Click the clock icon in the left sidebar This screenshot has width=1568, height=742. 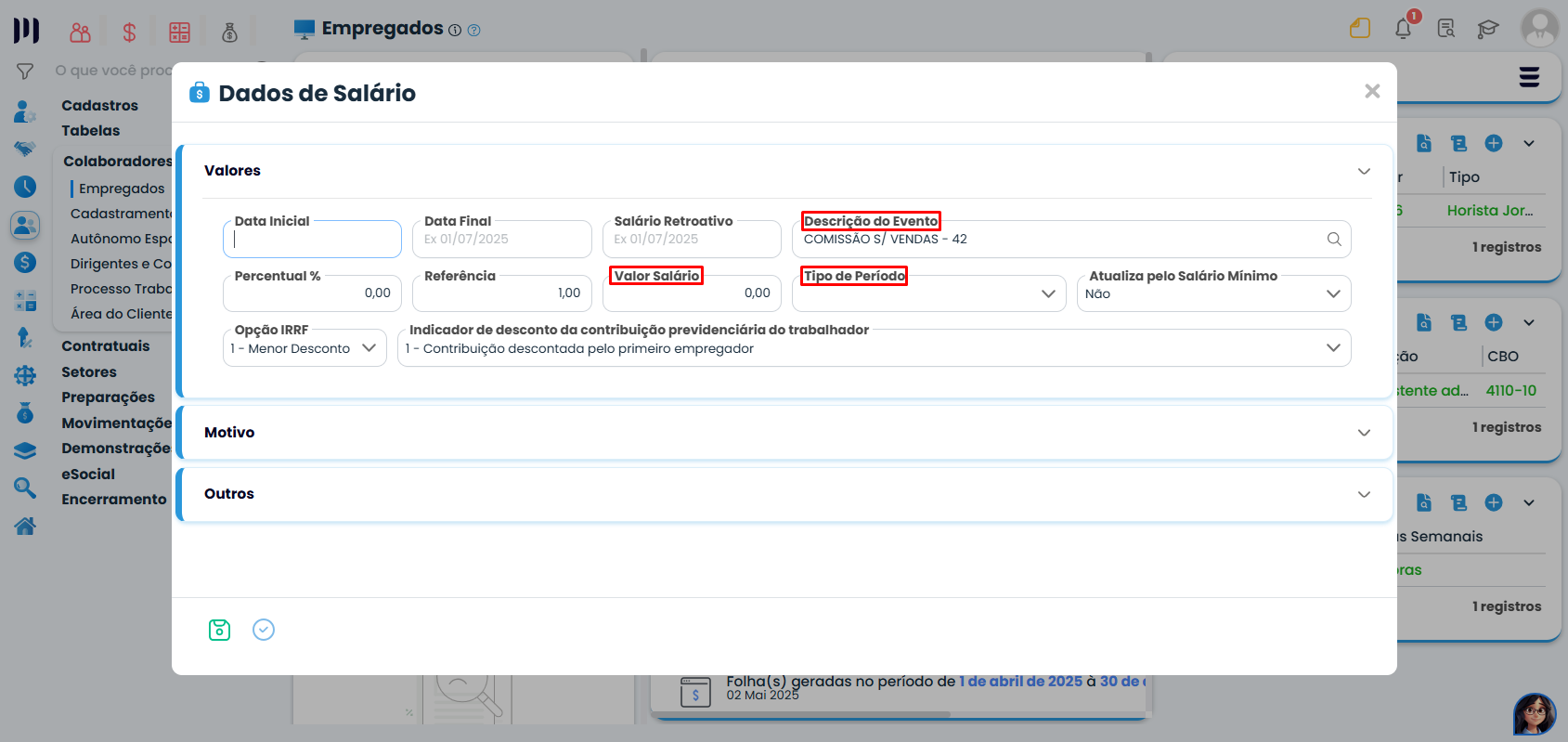click(25, 187)
